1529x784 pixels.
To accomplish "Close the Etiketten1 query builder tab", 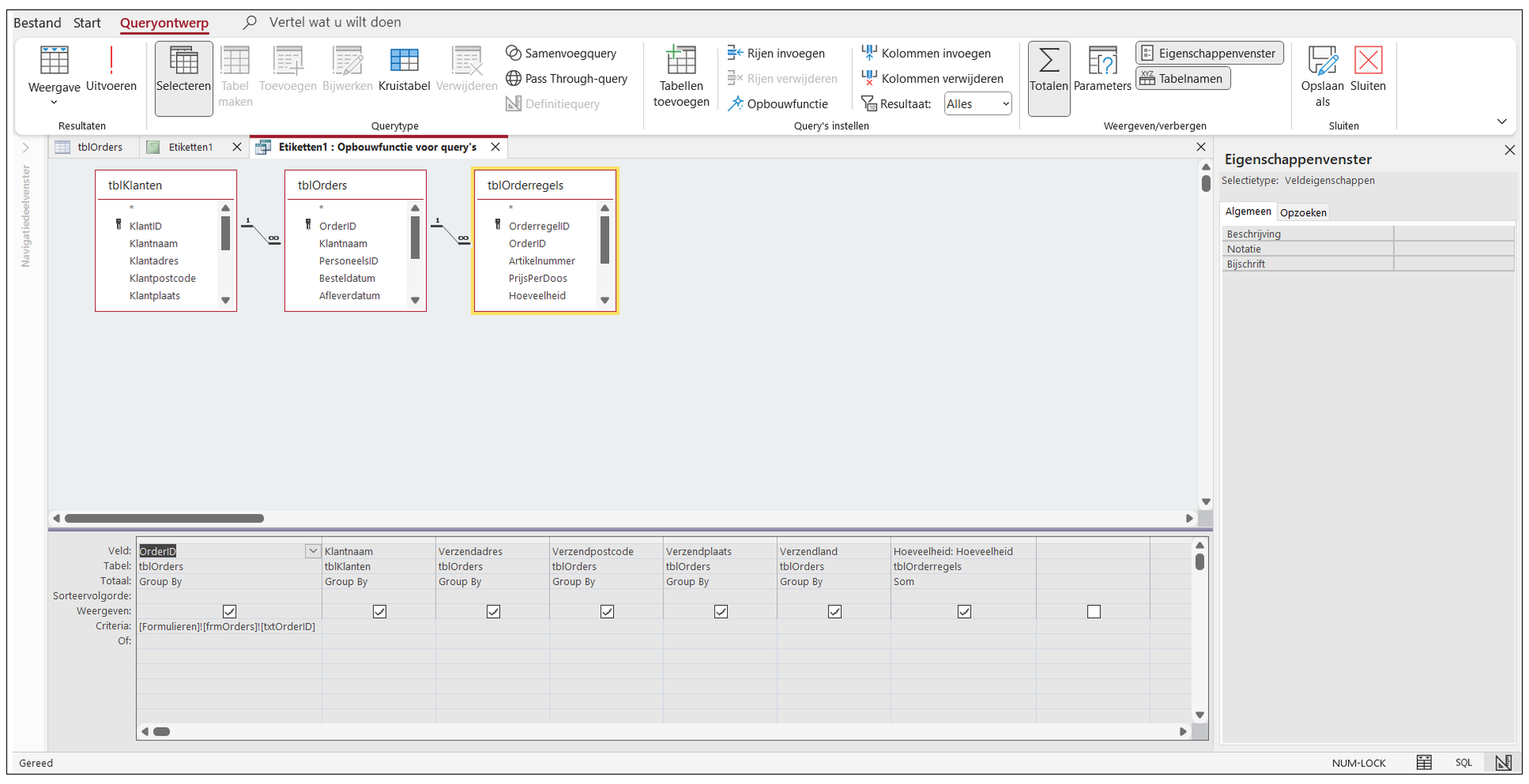I will [x=495, y=147].
